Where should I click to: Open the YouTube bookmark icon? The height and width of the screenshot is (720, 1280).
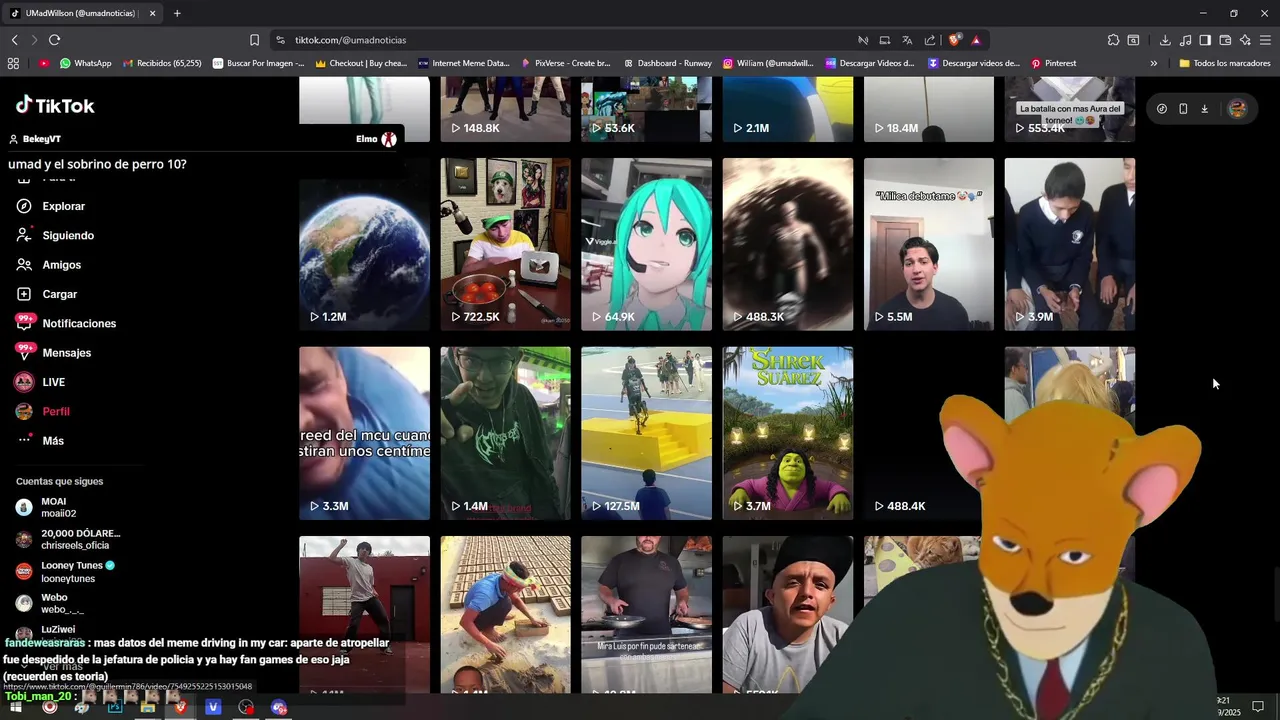pyautogui.click(x=44, y=63)
